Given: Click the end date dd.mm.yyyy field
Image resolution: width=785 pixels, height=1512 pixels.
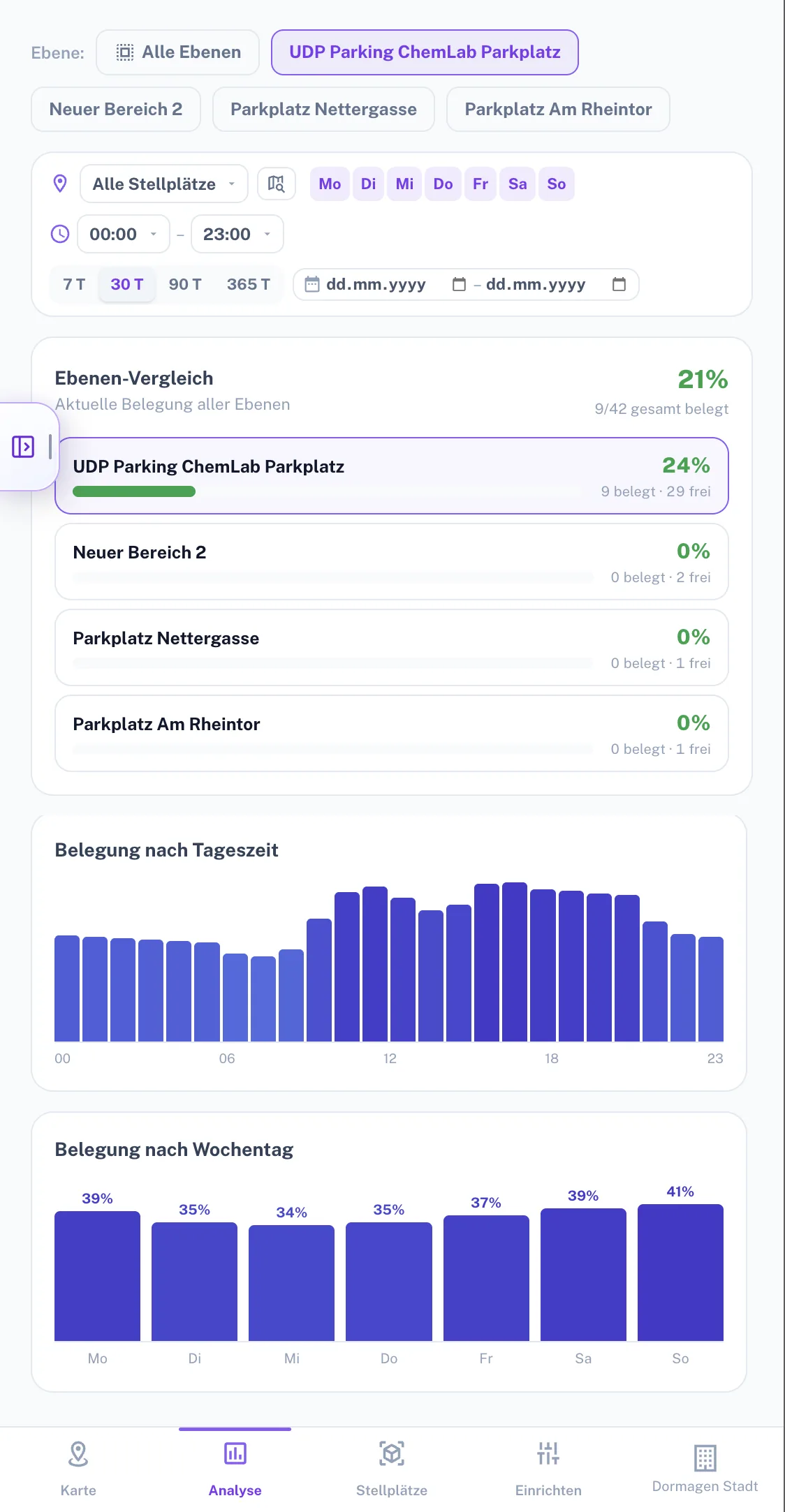Looking at the screenshot, I should pos(536,284).
